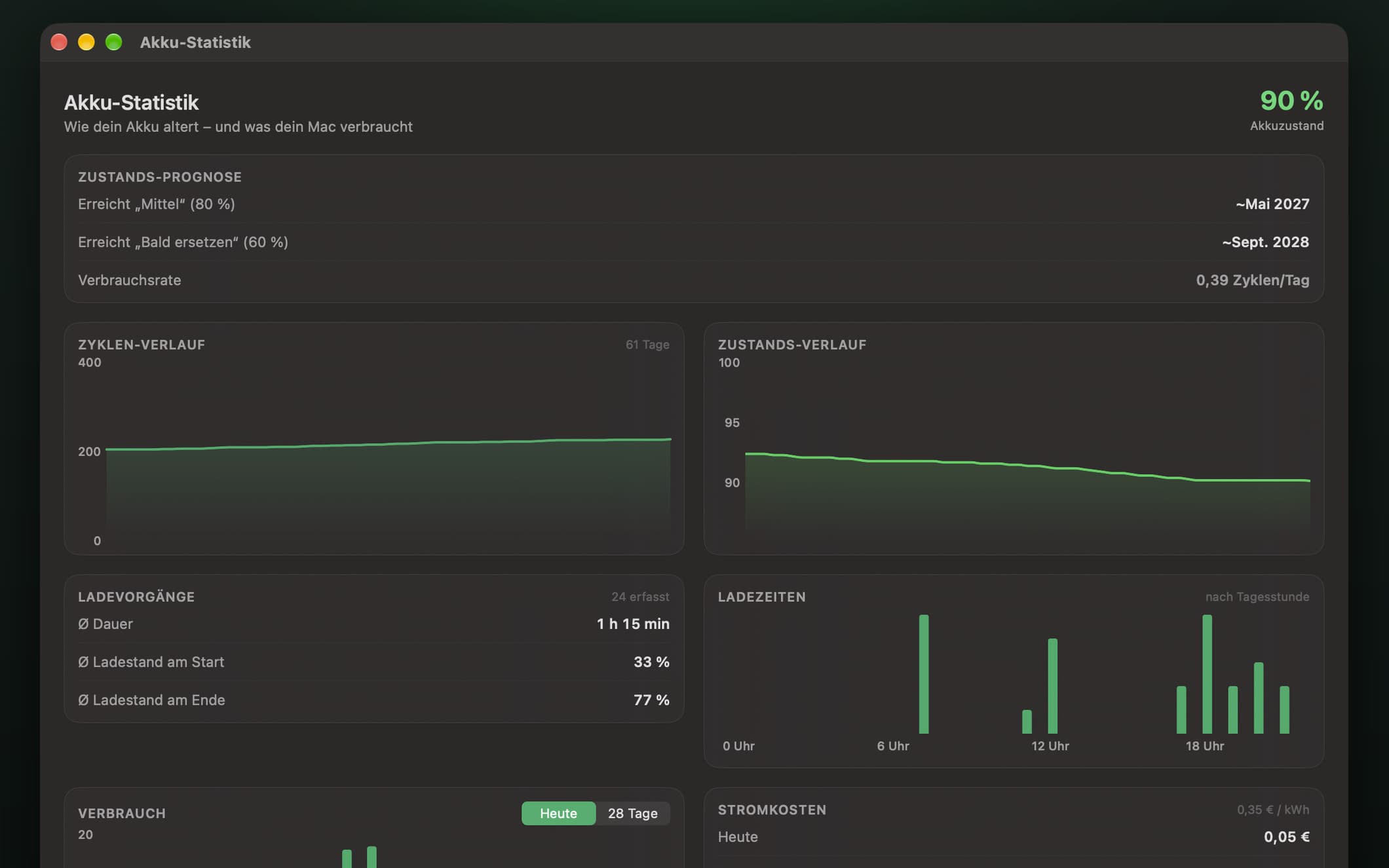Click the LADEZEITEN heading
1389x868 pixels.
click(761, 597)
